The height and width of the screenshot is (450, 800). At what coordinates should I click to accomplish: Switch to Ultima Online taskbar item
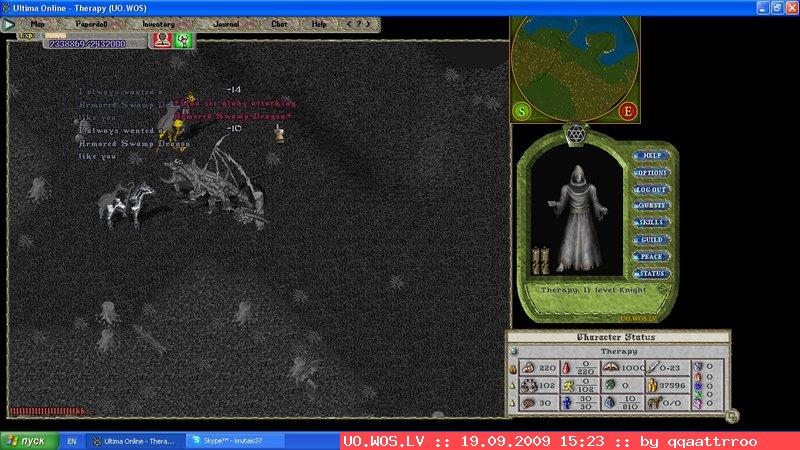[135, 441]
